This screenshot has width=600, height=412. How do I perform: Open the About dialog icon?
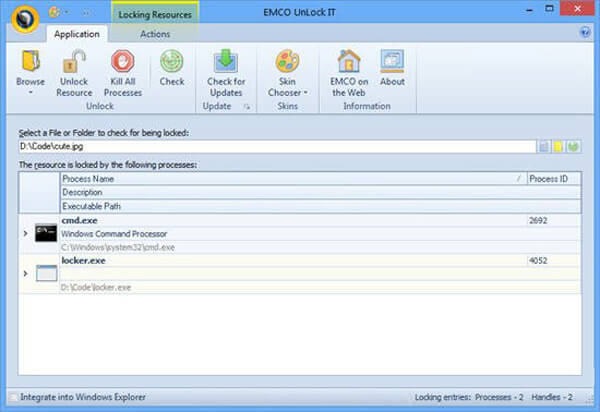pyautogui.click(x=392, y=60)
